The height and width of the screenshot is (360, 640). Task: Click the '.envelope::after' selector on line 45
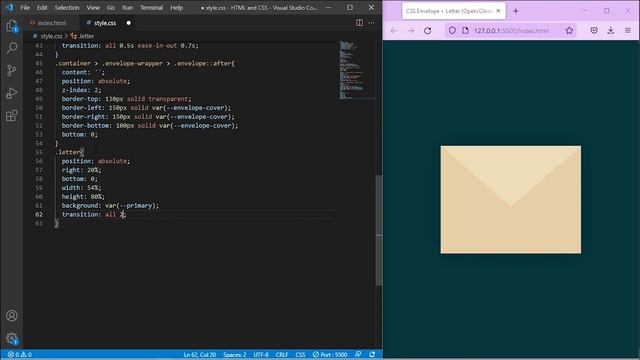[x=204, y=63]
